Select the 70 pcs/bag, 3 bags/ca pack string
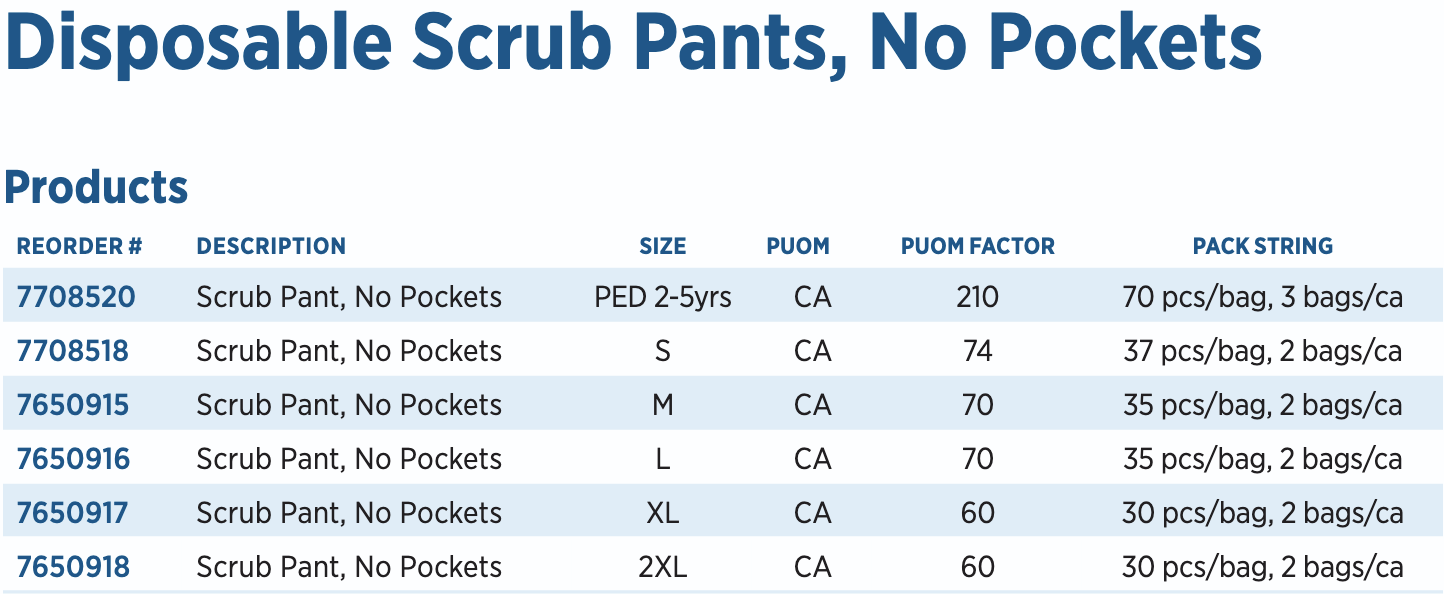 click(x=1262, y=297)
